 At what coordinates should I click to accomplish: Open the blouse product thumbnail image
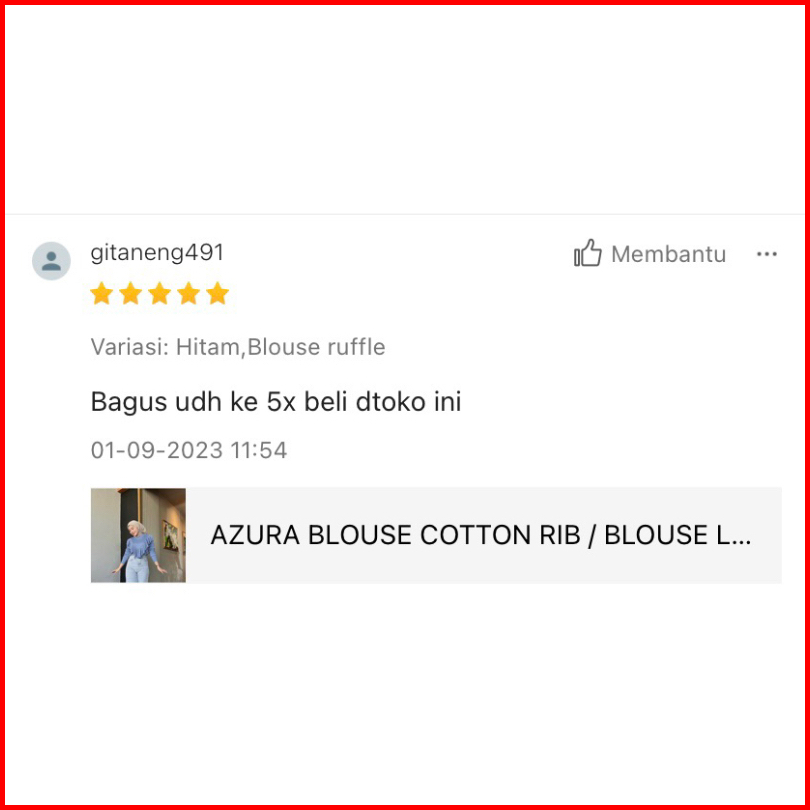138,535
